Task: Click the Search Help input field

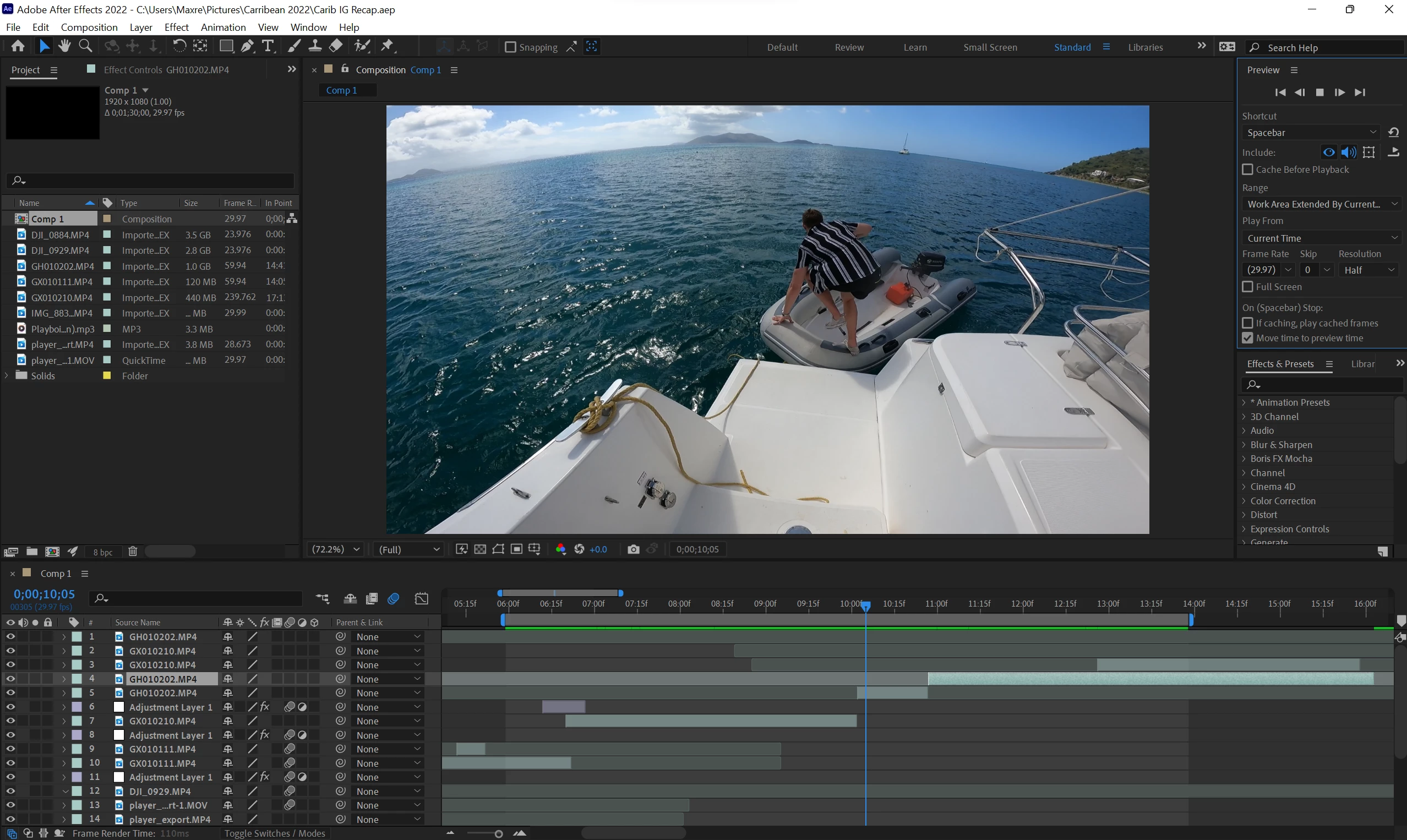Action: pos(1330,47)
